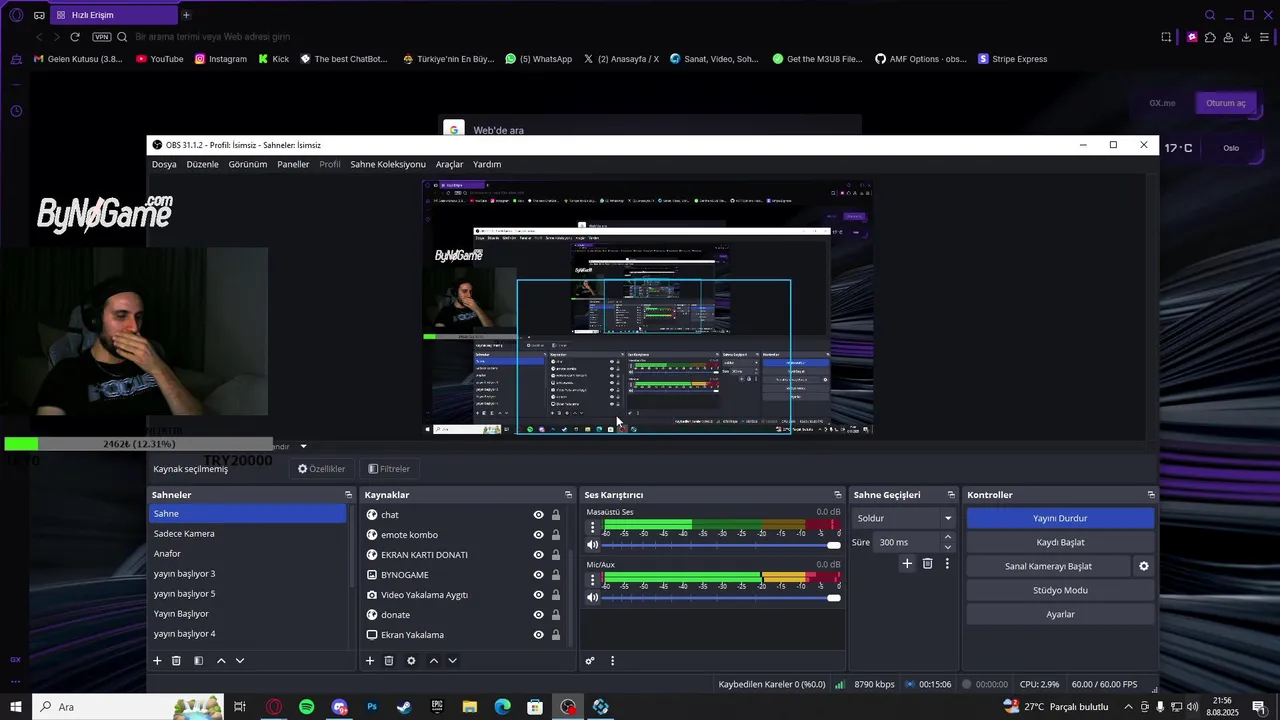This screenshot has width=1280, height=720.
Task: Remove scene transition with the trash icon
Action: click(928, 564)
